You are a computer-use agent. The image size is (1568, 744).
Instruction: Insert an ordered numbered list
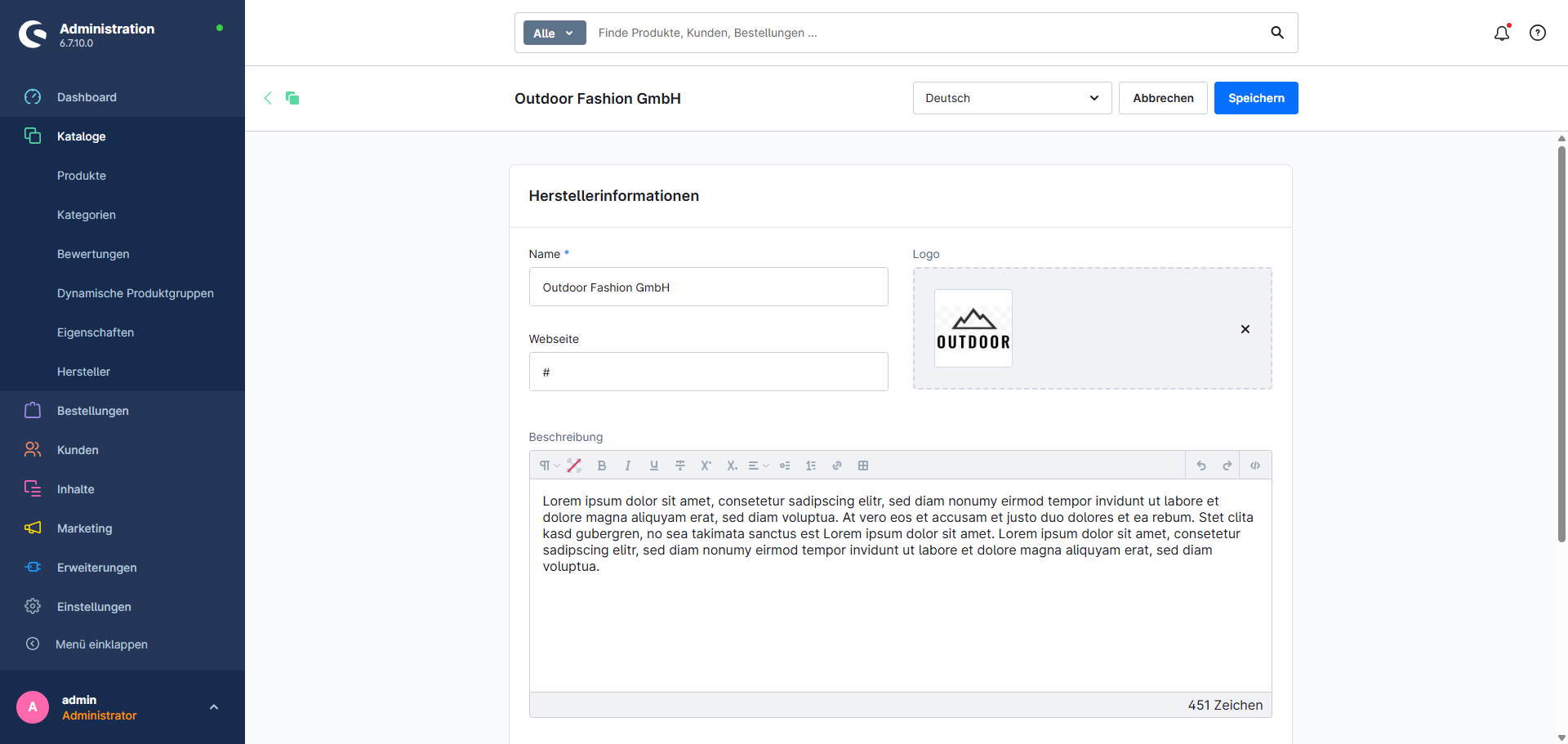click(811, 466)
